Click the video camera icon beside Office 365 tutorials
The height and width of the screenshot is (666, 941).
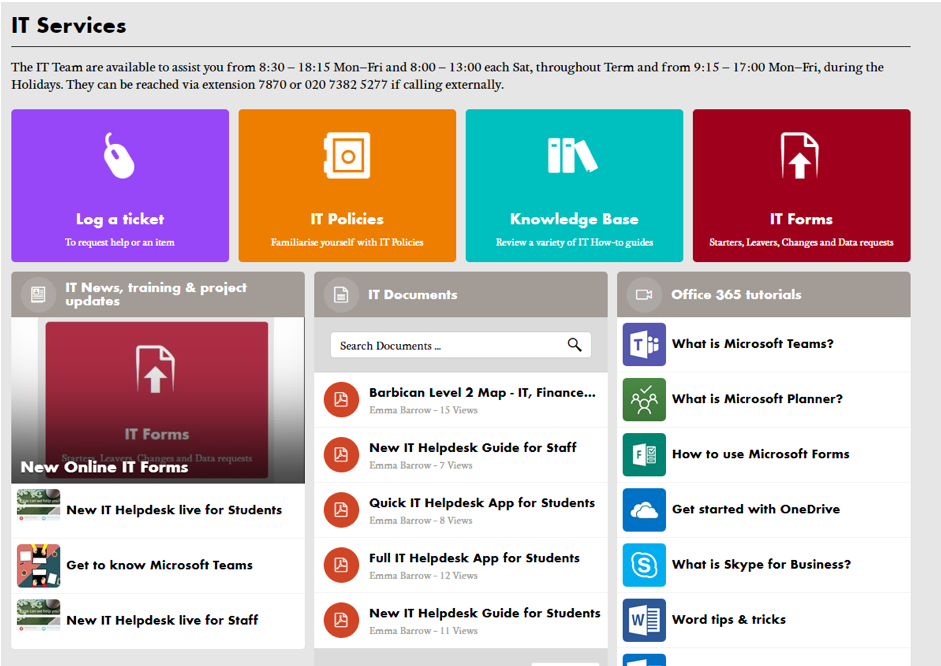point(644,294)
